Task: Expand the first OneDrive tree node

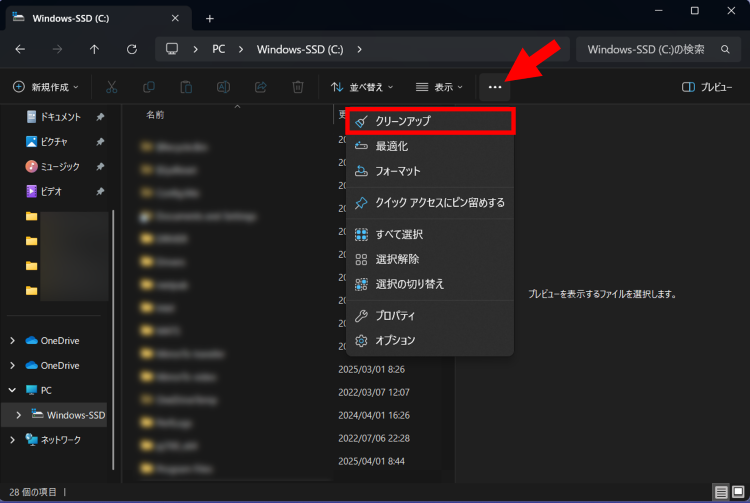Action: pos(12,340)
